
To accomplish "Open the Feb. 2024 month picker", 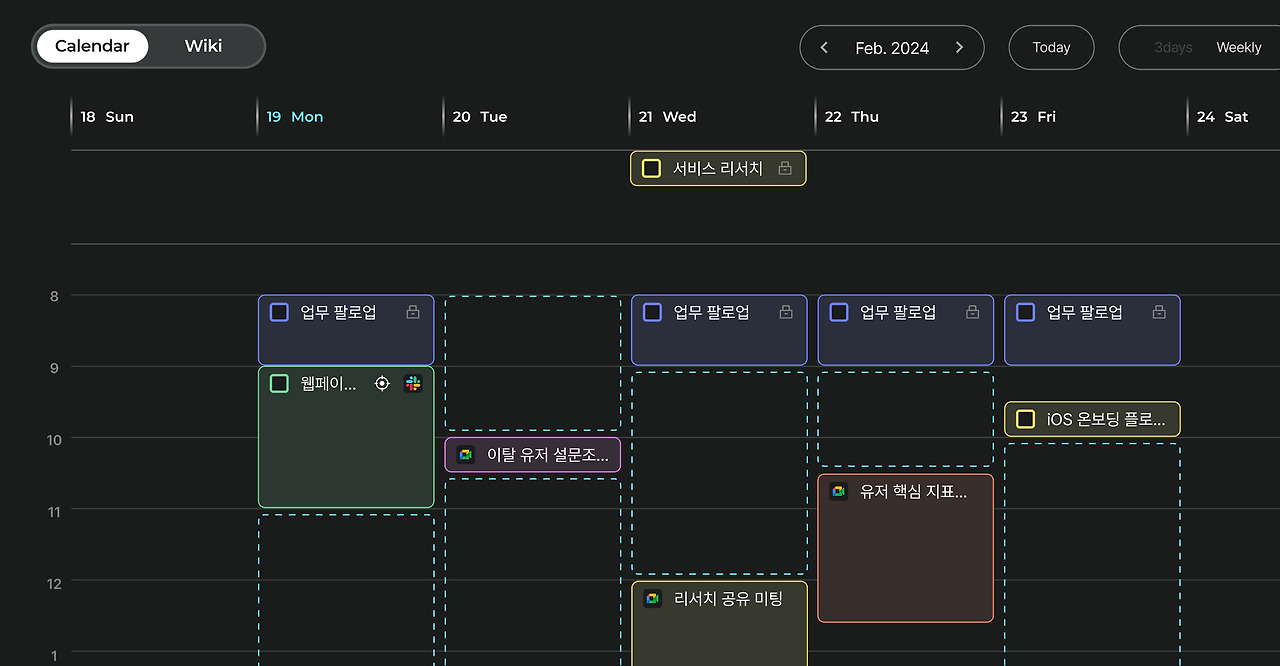I will click(x=892, y=48).
